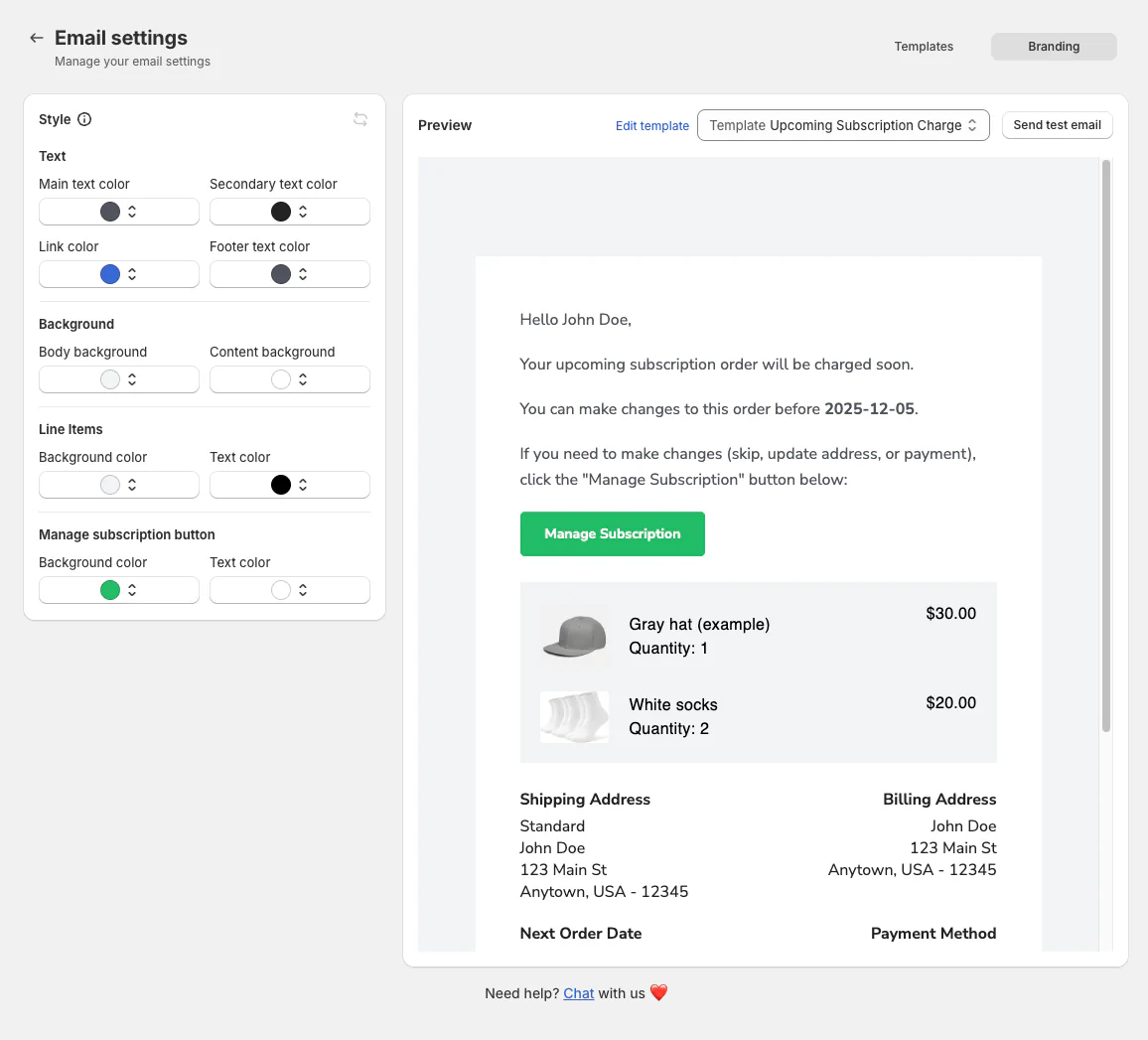Pick the Body background color swatch

tap(110, 379)
